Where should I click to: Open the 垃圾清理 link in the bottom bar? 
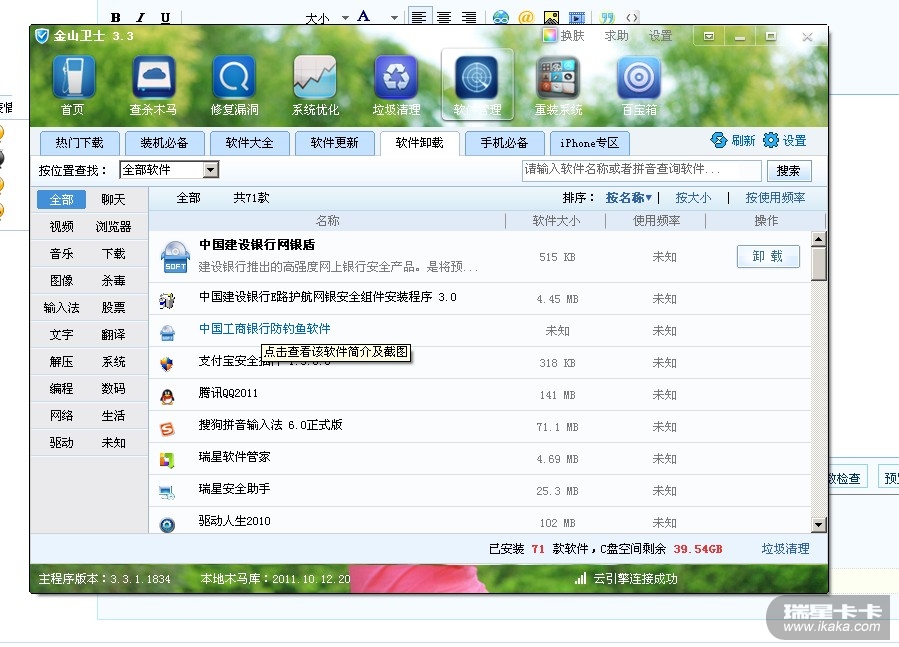coord(785,549)
